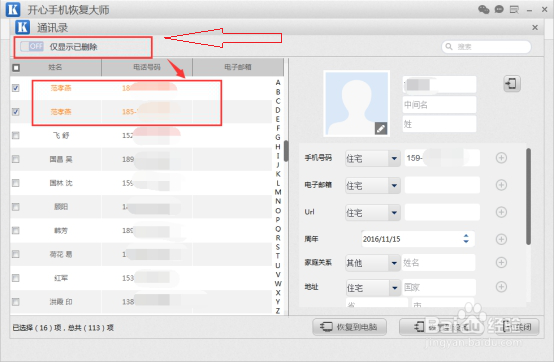This screenshot has width=554, height=362.
Task: Check the 红军 contact checkbox
Action: point(16,278)
